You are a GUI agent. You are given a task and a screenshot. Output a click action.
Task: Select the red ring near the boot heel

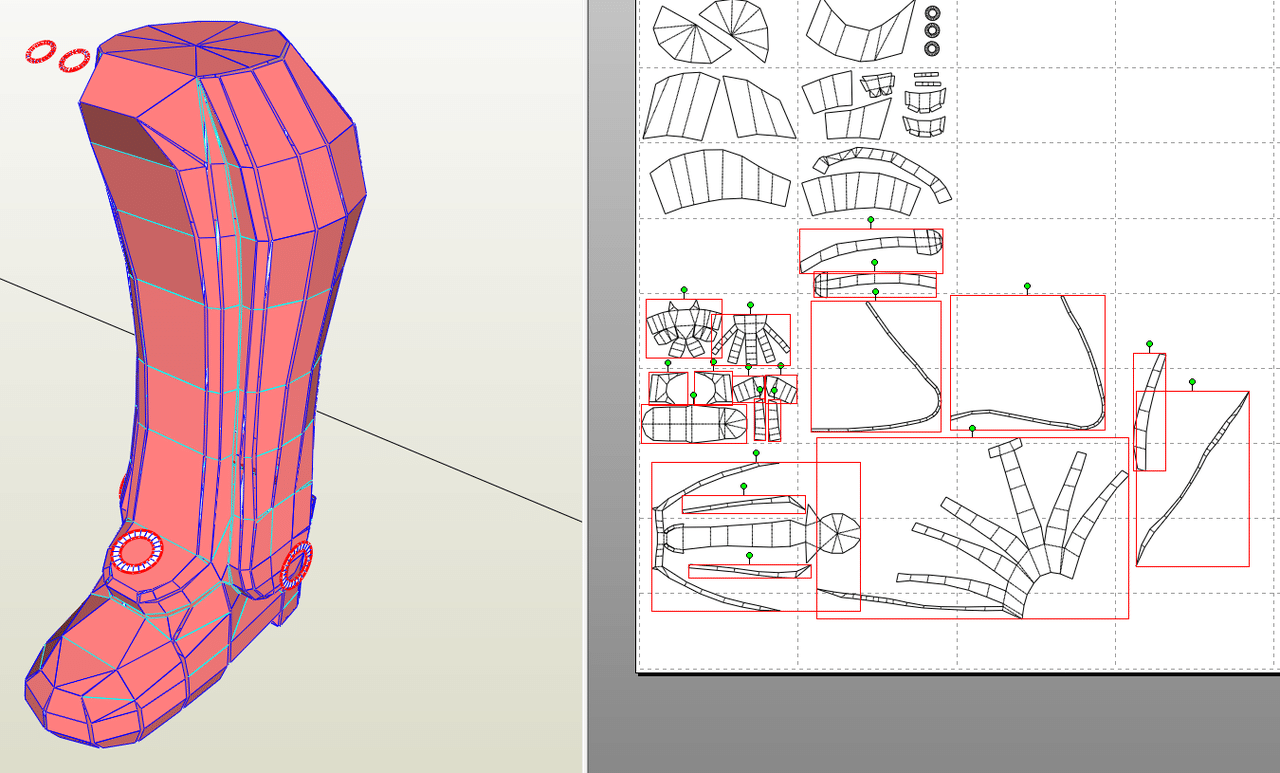click(297, 565)
